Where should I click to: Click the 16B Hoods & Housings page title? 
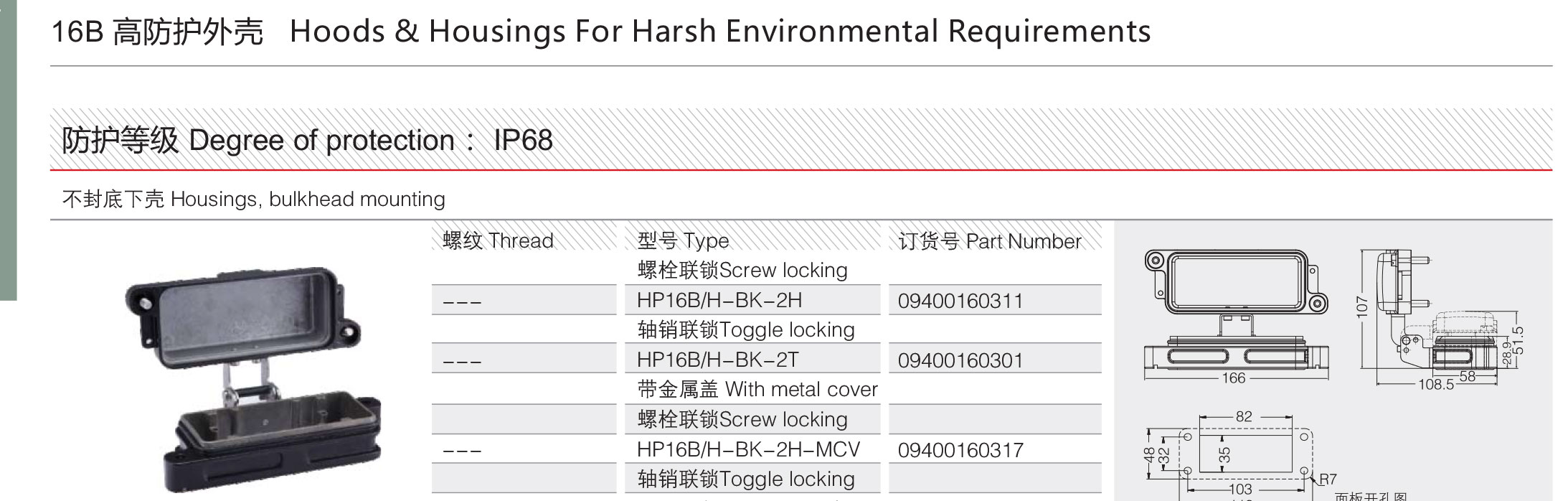coord(601,32)
